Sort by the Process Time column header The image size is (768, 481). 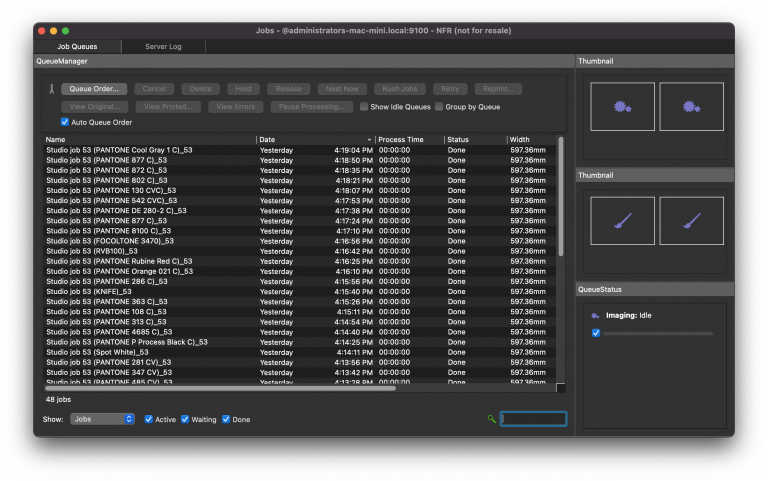pos(409,140)
